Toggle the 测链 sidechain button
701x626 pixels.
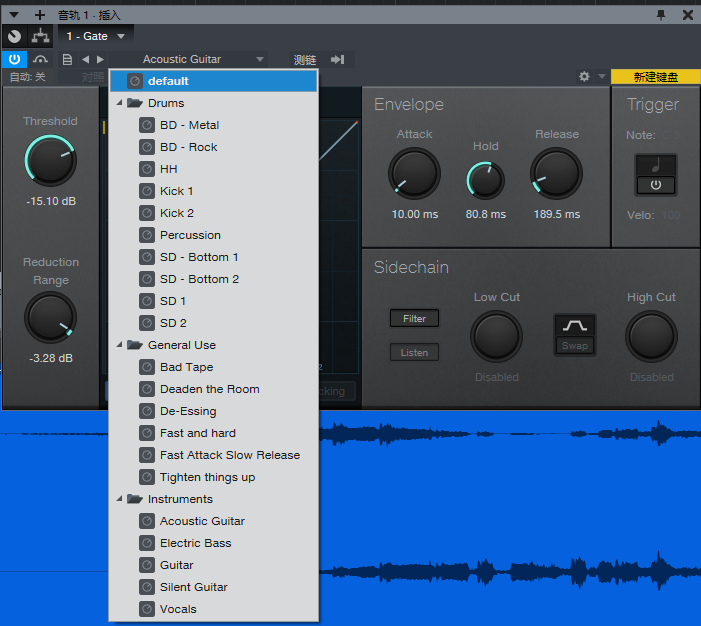pyautogui.click(x=305, y=59)
